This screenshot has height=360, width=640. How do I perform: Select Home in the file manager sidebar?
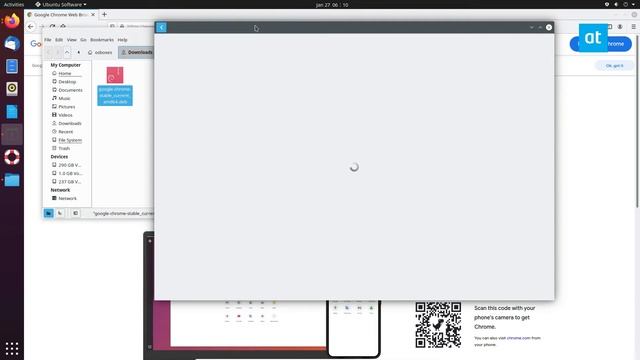point(64,73)
